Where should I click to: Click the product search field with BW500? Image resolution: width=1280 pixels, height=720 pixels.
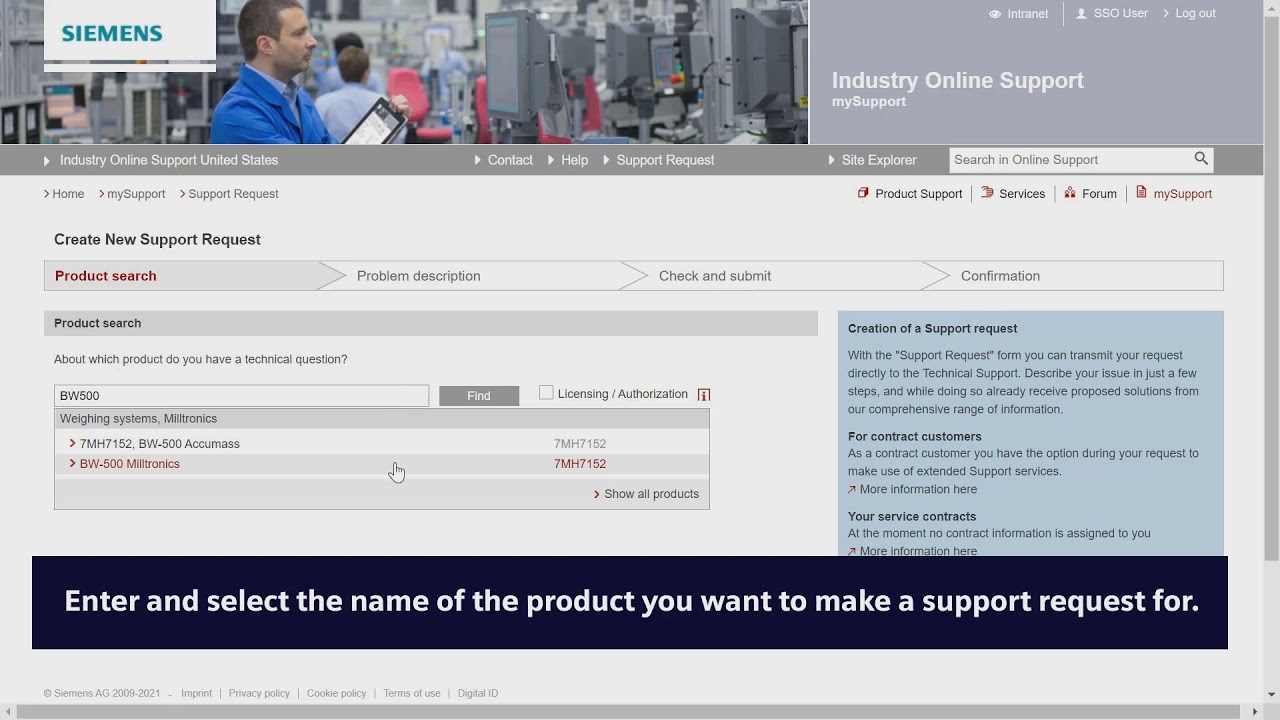pyautogui.click(x=241, y=396)
